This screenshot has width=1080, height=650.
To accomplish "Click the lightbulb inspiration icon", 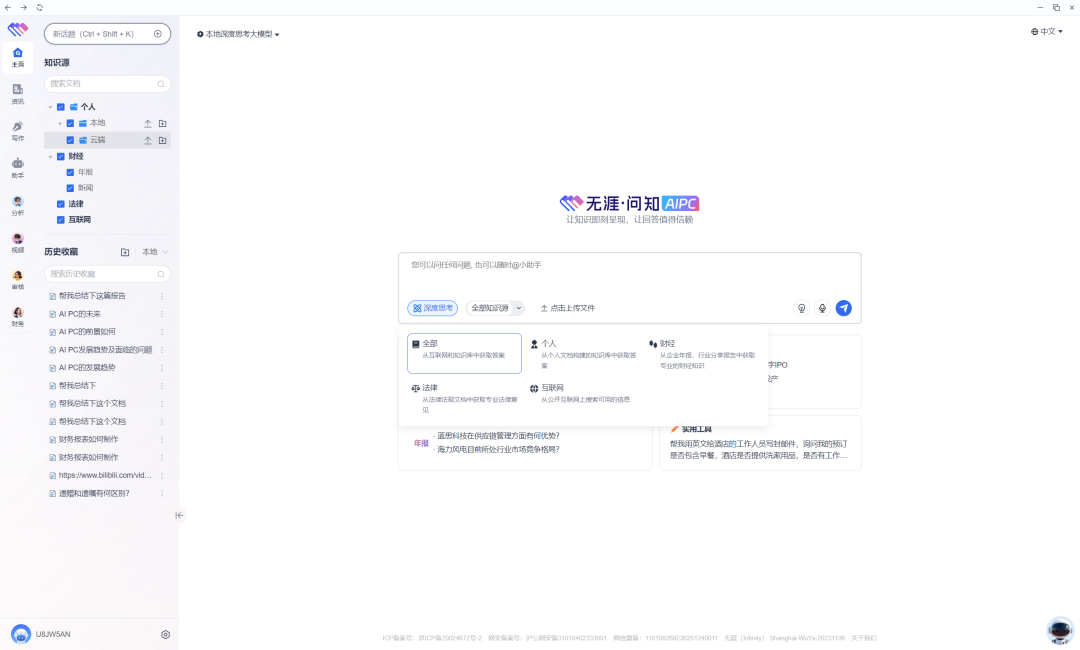I will click(801, 308).
